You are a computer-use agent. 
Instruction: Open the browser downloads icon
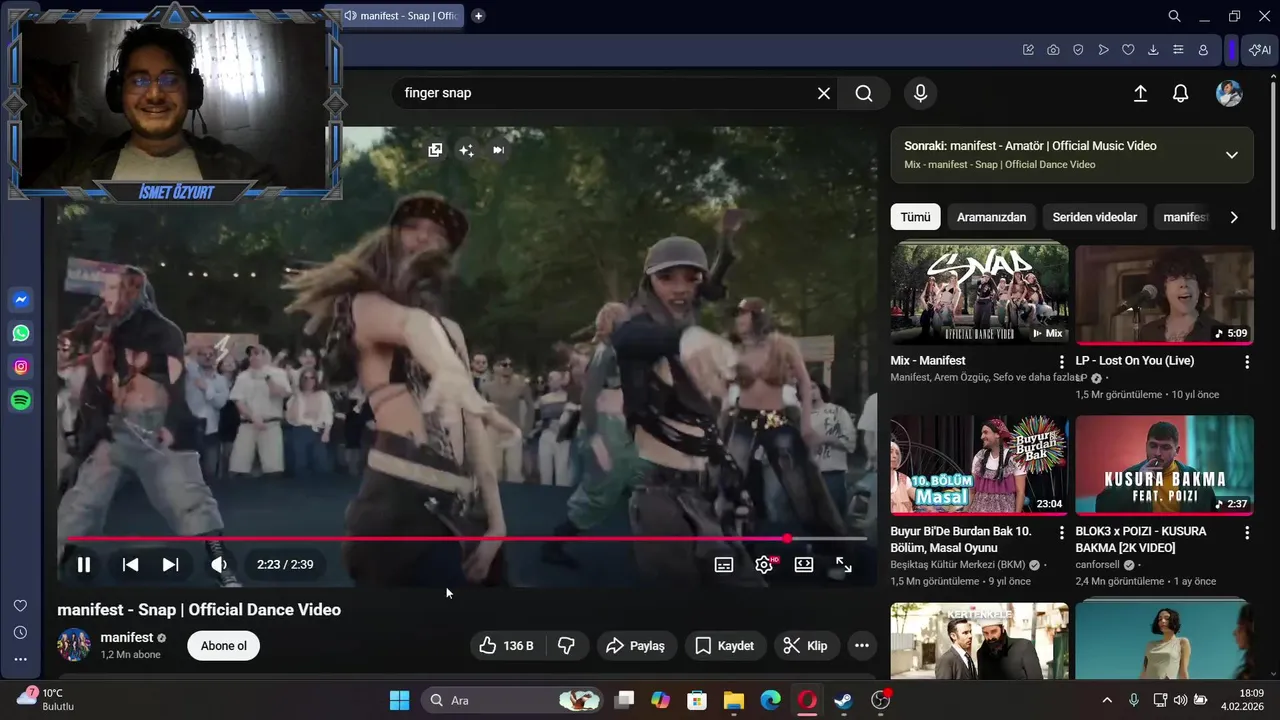[x=1153, y=50]
